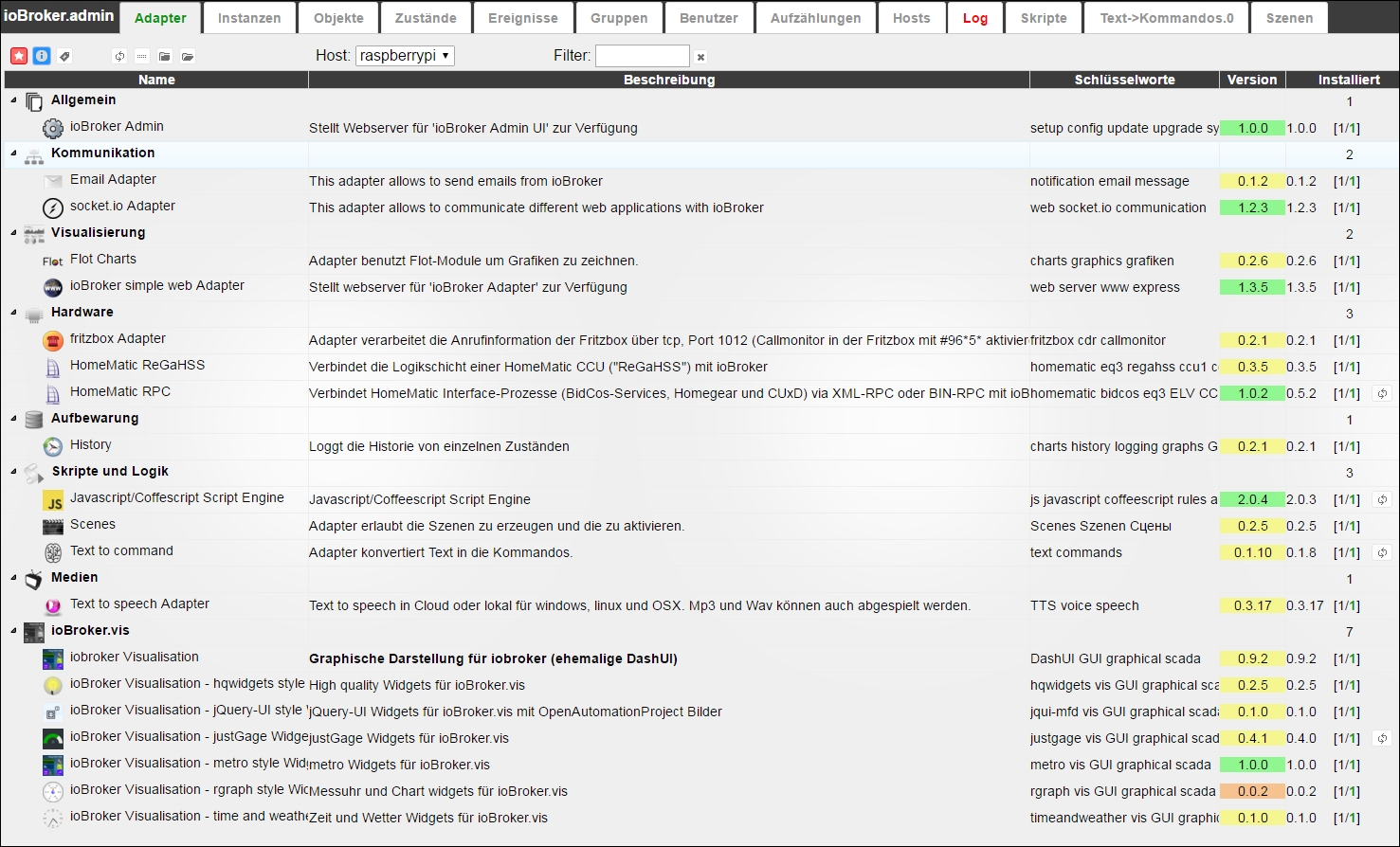The image size is (1400, 847).
Task: Click the ioBroker Admin gear icon
Action: pyautogui.click(x=53, y=128)
